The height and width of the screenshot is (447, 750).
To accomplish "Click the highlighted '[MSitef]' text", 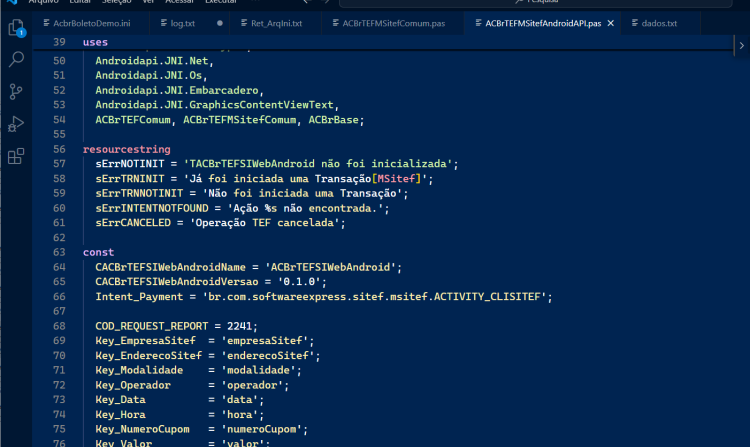I will click(x=397, y=179).
